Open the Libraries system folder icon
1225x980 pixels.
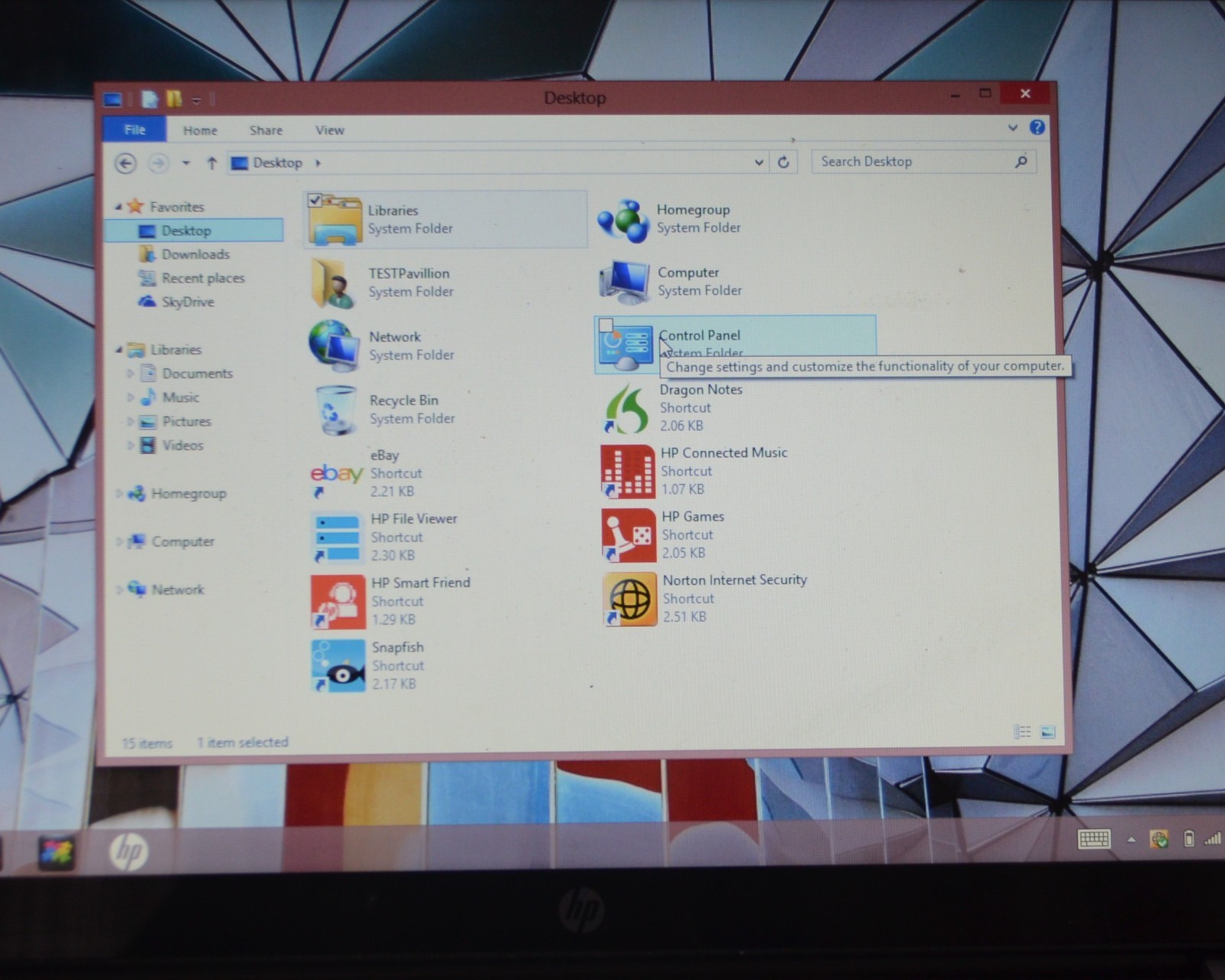(335, 220)
